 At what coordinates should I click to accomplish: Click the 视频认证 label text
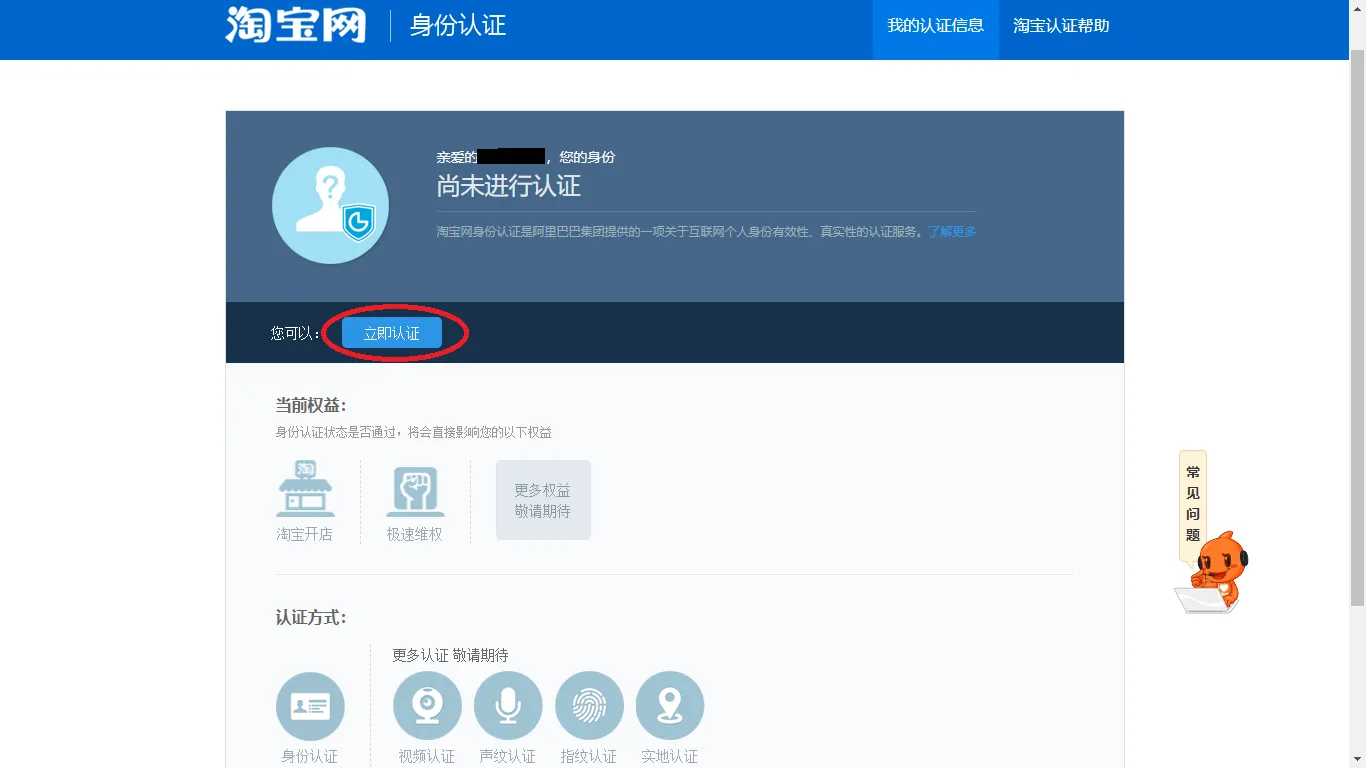(427, 757)
